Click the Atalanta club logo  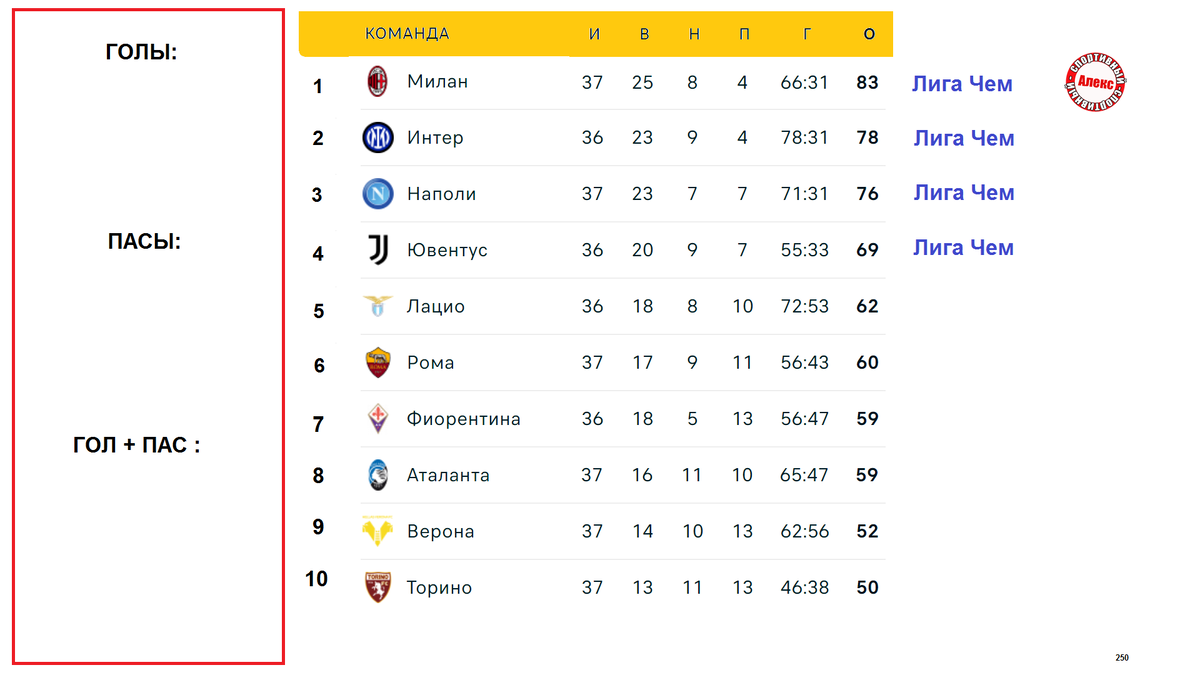click(377, 475)
